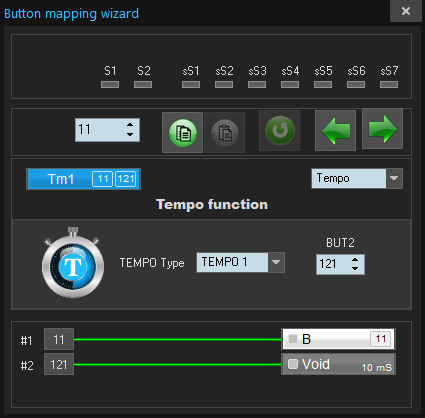The image size is (425, 418).
Task: Click the #2 input box showing 121
Action: [59, 364]
